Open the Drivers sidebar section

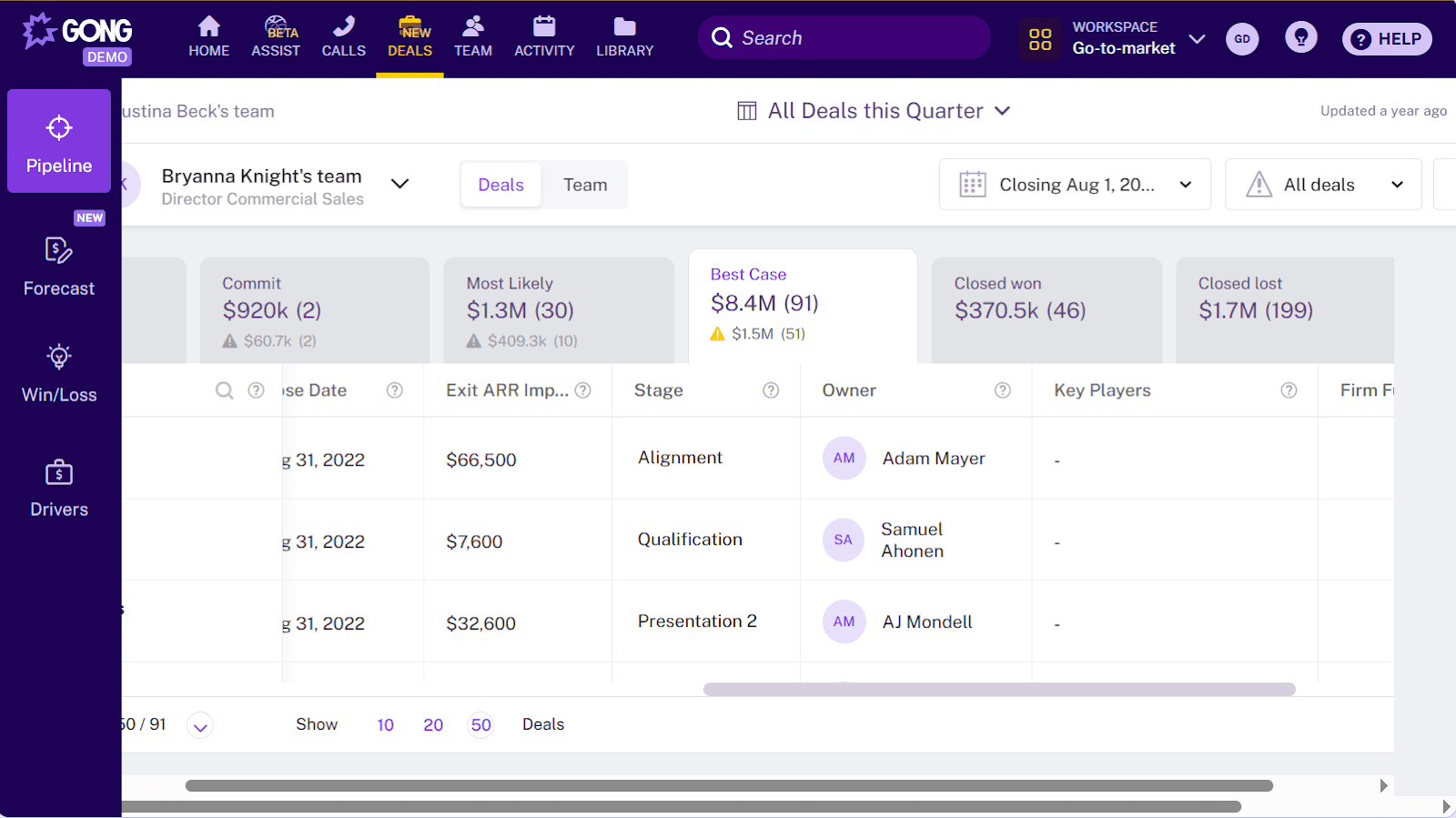pos(59,488)
